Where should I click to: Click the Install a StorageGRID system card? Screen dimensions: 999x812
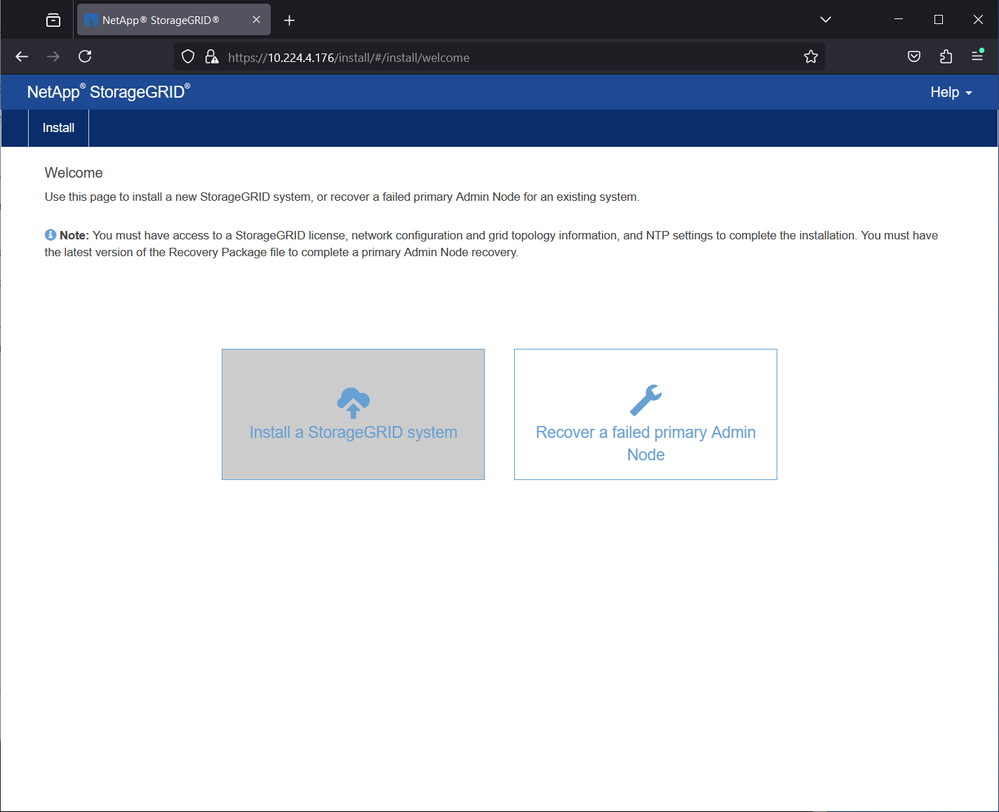point(353,414)
